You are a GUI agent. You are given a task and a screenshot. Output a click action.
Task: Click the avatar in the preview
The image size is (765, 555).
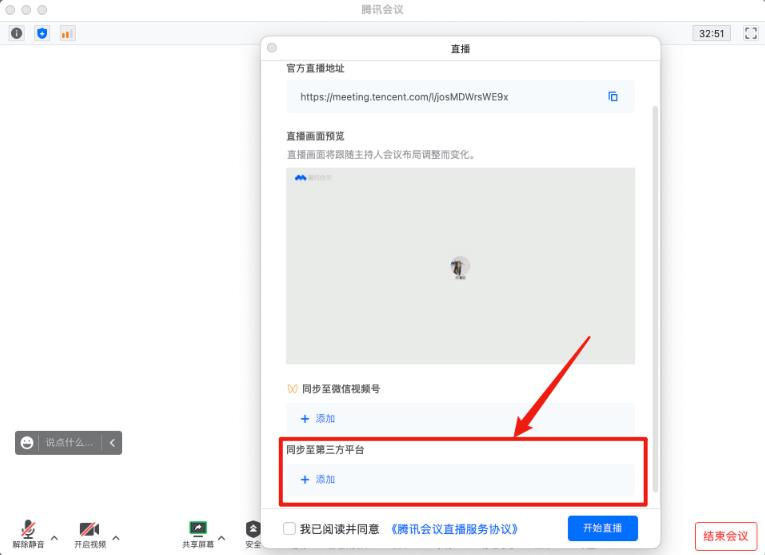(459, 267)
